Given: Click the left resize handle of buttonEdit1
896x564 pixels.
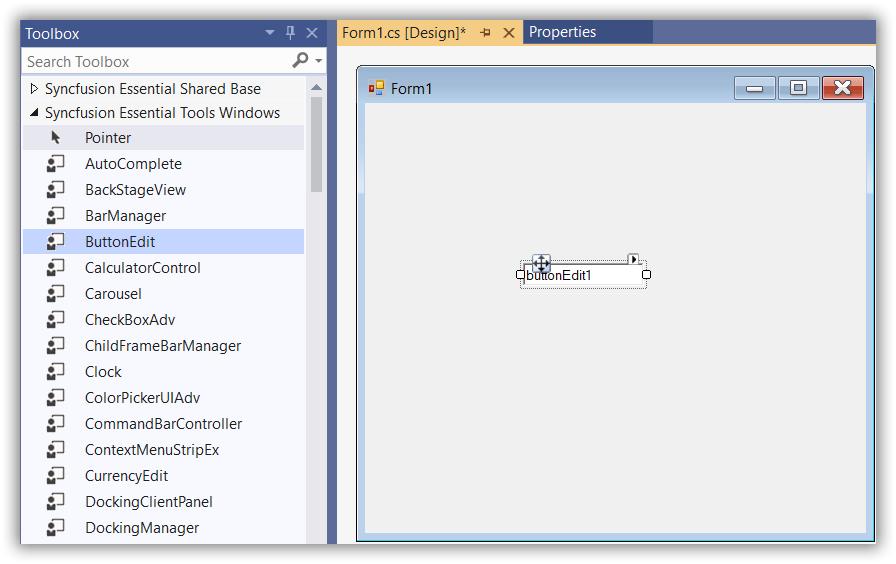Looking at the screenshot, I should [520, 275].
